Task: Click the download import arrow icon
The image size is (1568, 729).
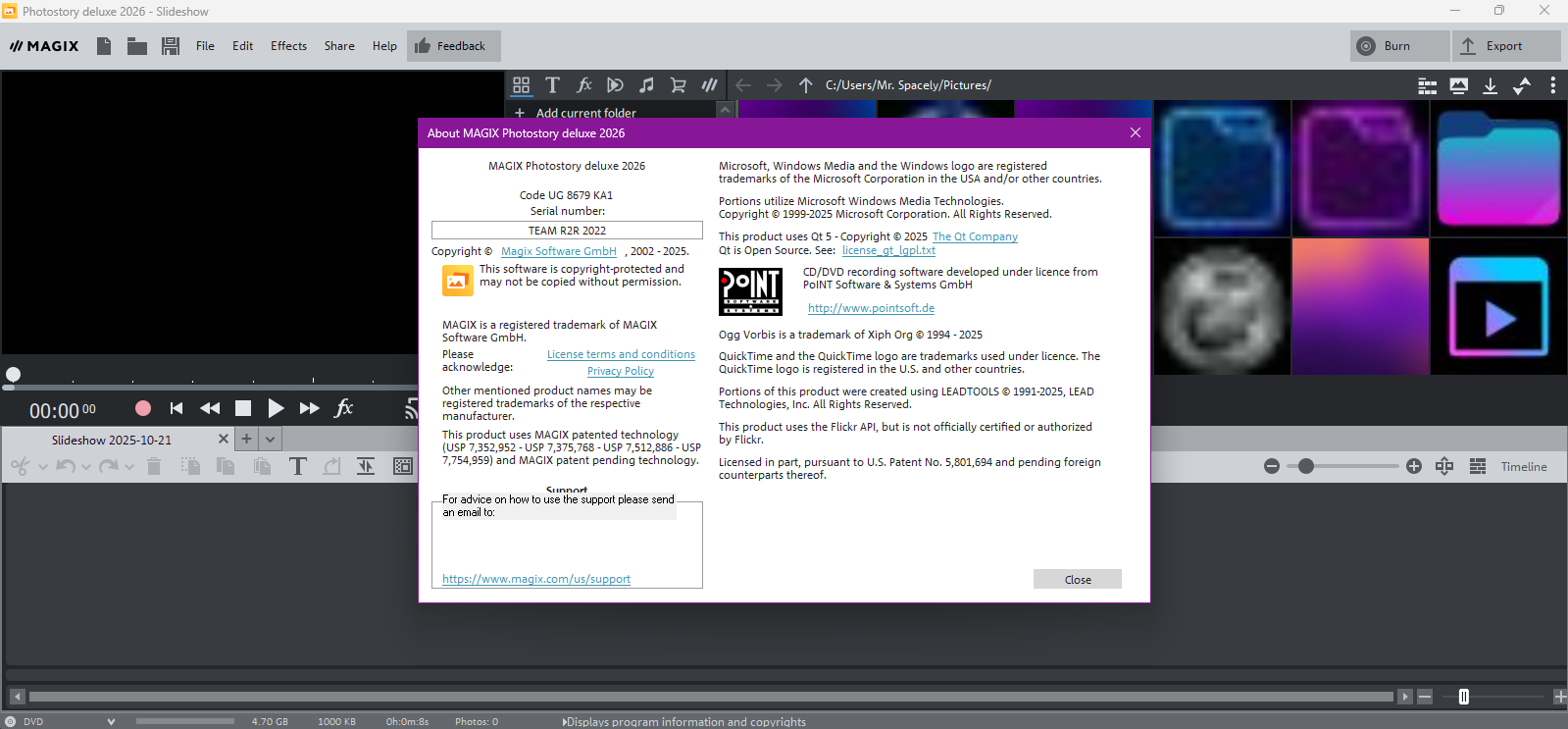Action: (x=1491, y=86)
